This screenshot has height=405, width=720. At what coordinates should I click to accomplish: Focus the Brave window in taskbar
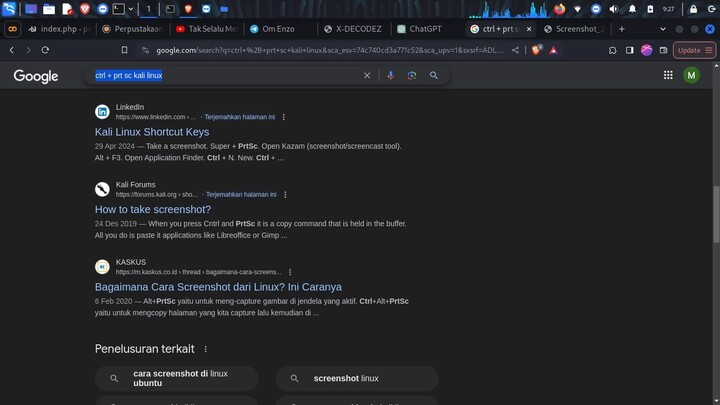[188, 9]
